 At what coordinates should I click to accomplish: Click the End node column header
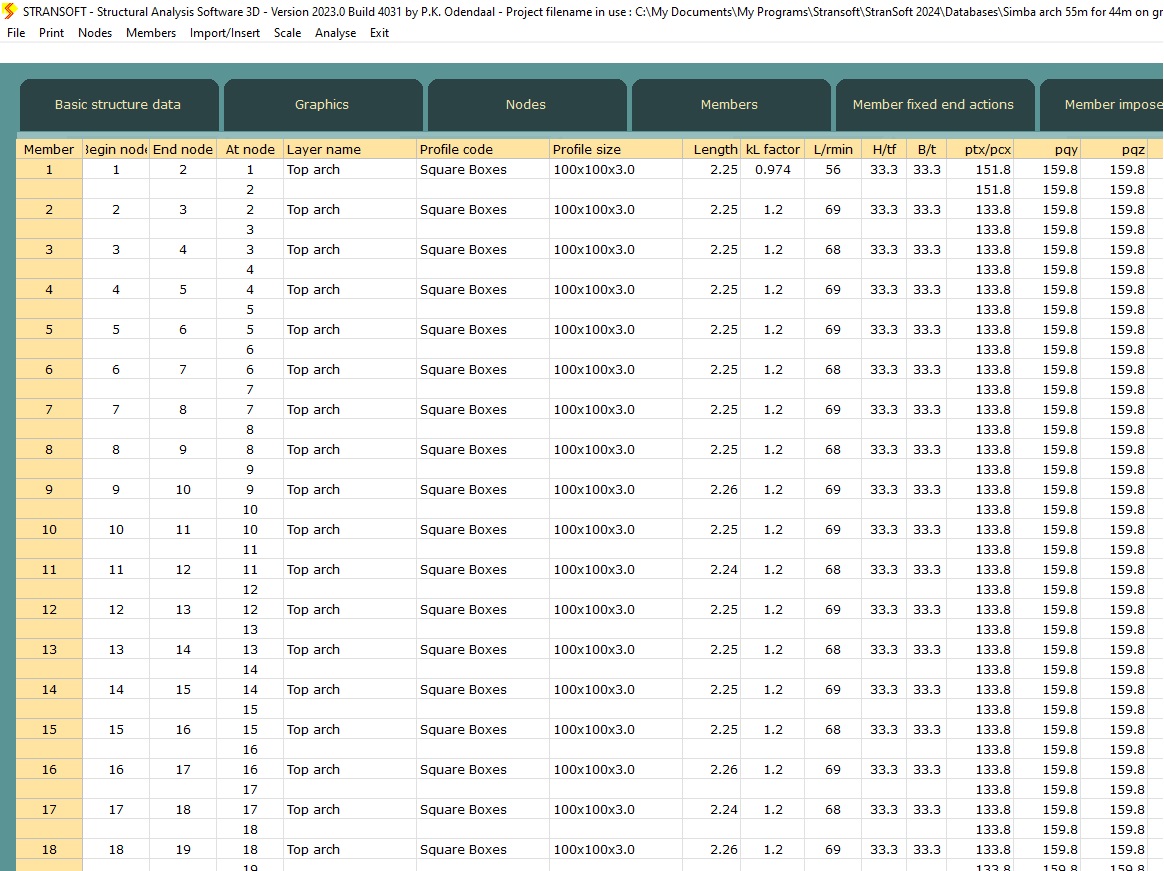coord(183,149)
